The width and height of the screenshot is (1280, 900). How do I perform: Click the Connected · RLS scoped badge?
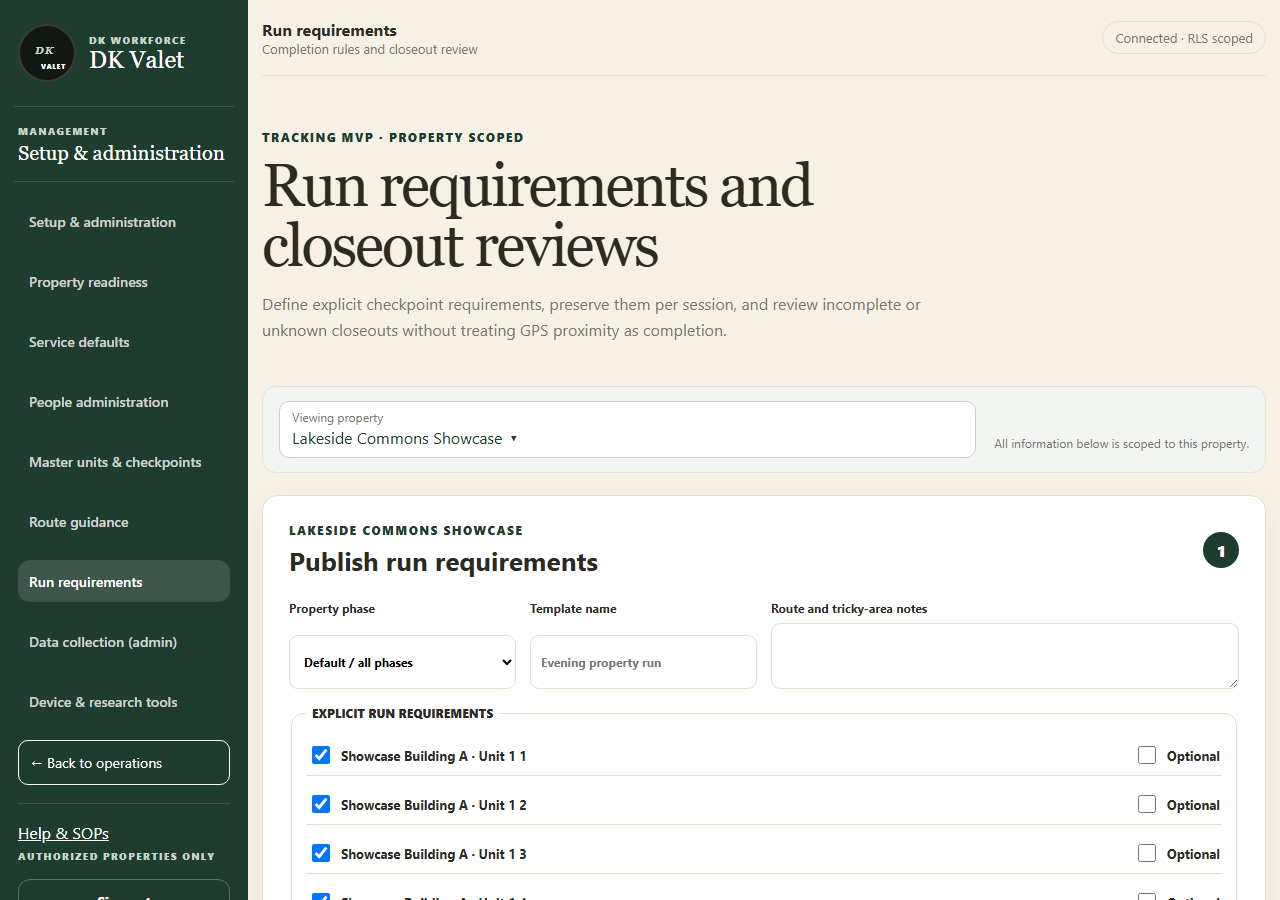1184,38
